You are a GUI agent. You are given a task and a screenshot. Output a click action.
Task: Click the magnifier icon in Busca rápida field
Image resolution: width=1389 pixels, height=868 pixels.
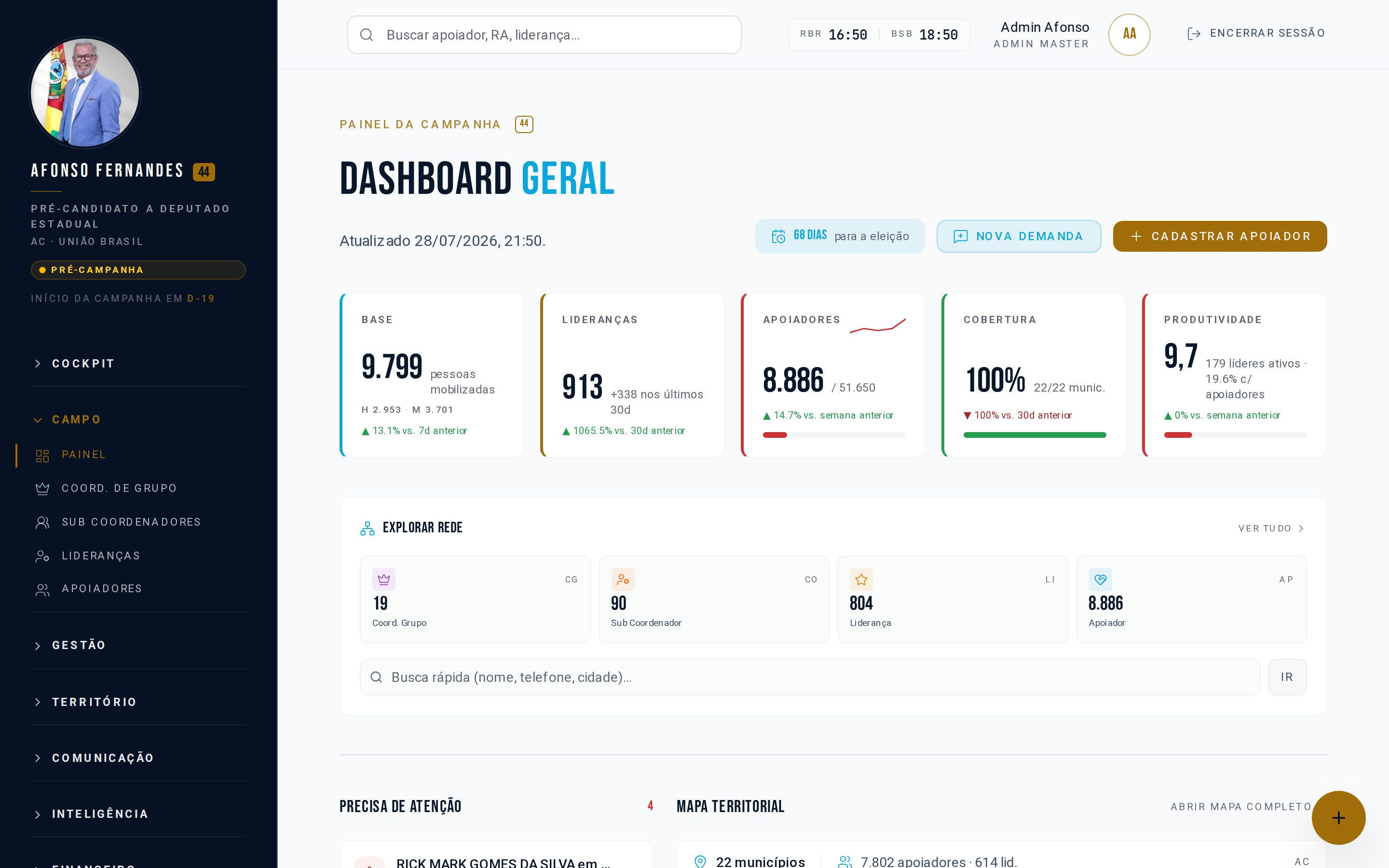377,678
